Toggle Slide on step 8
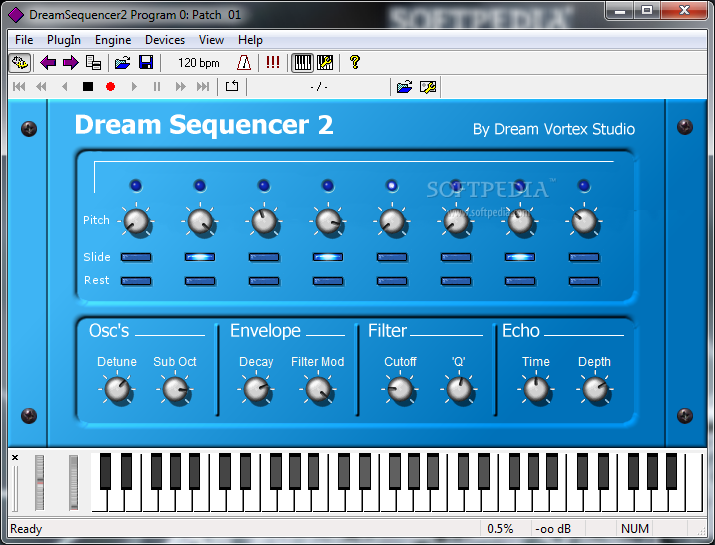 click(584, 257)
